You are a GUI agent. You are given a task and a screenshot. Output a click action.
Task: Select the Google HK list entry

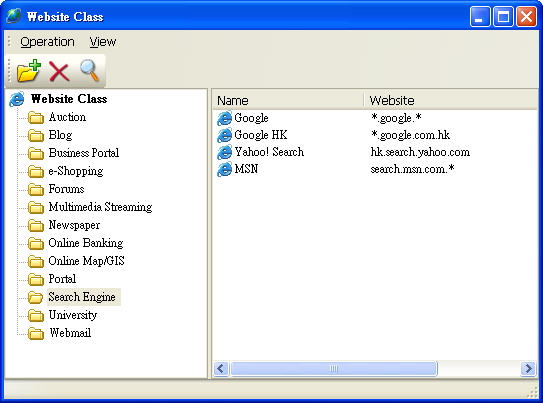[261, 135]
